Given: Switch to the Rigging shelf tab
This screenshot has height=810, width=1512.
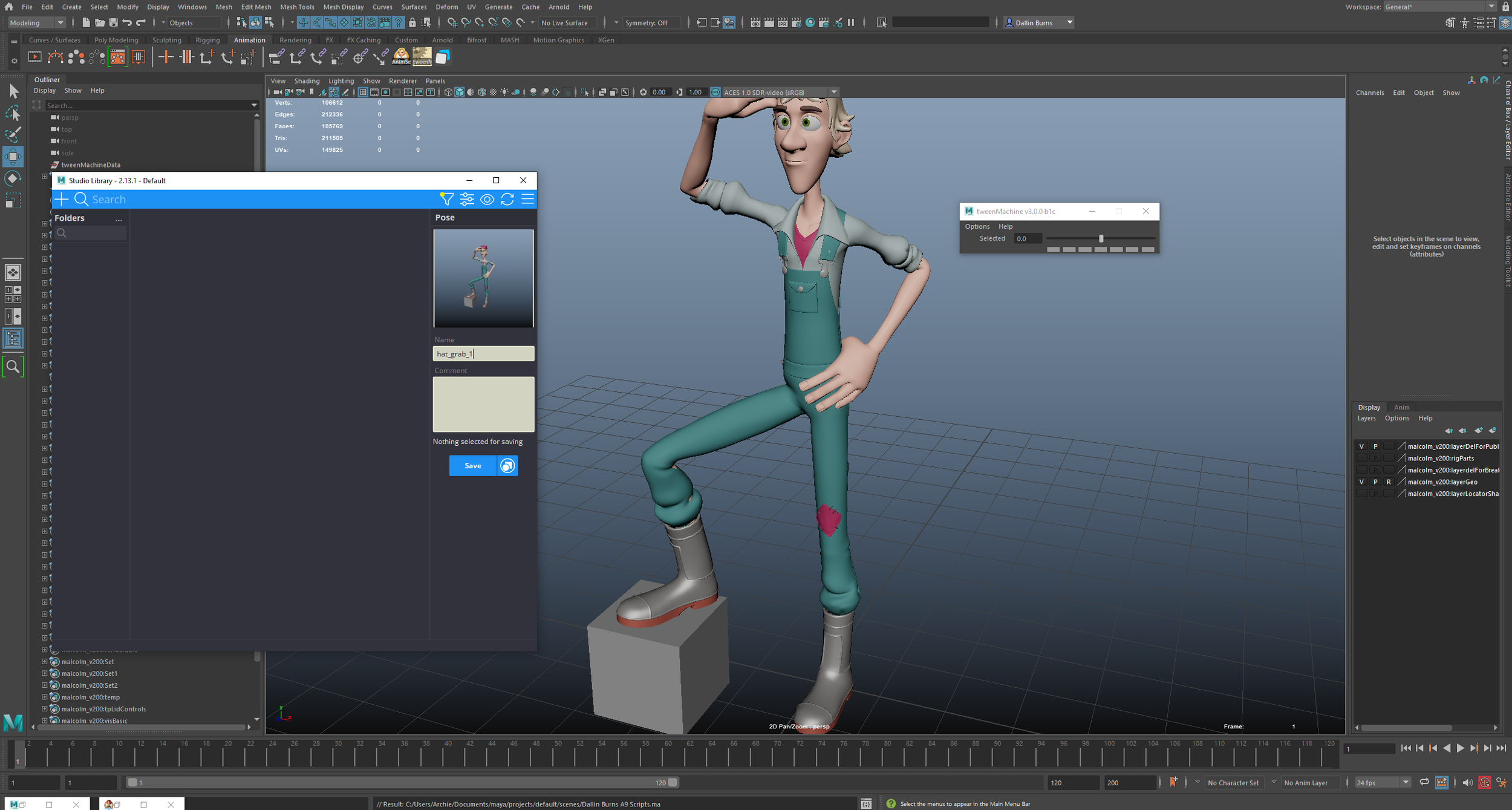Looking at the screenshot, I should coord(207,40).
